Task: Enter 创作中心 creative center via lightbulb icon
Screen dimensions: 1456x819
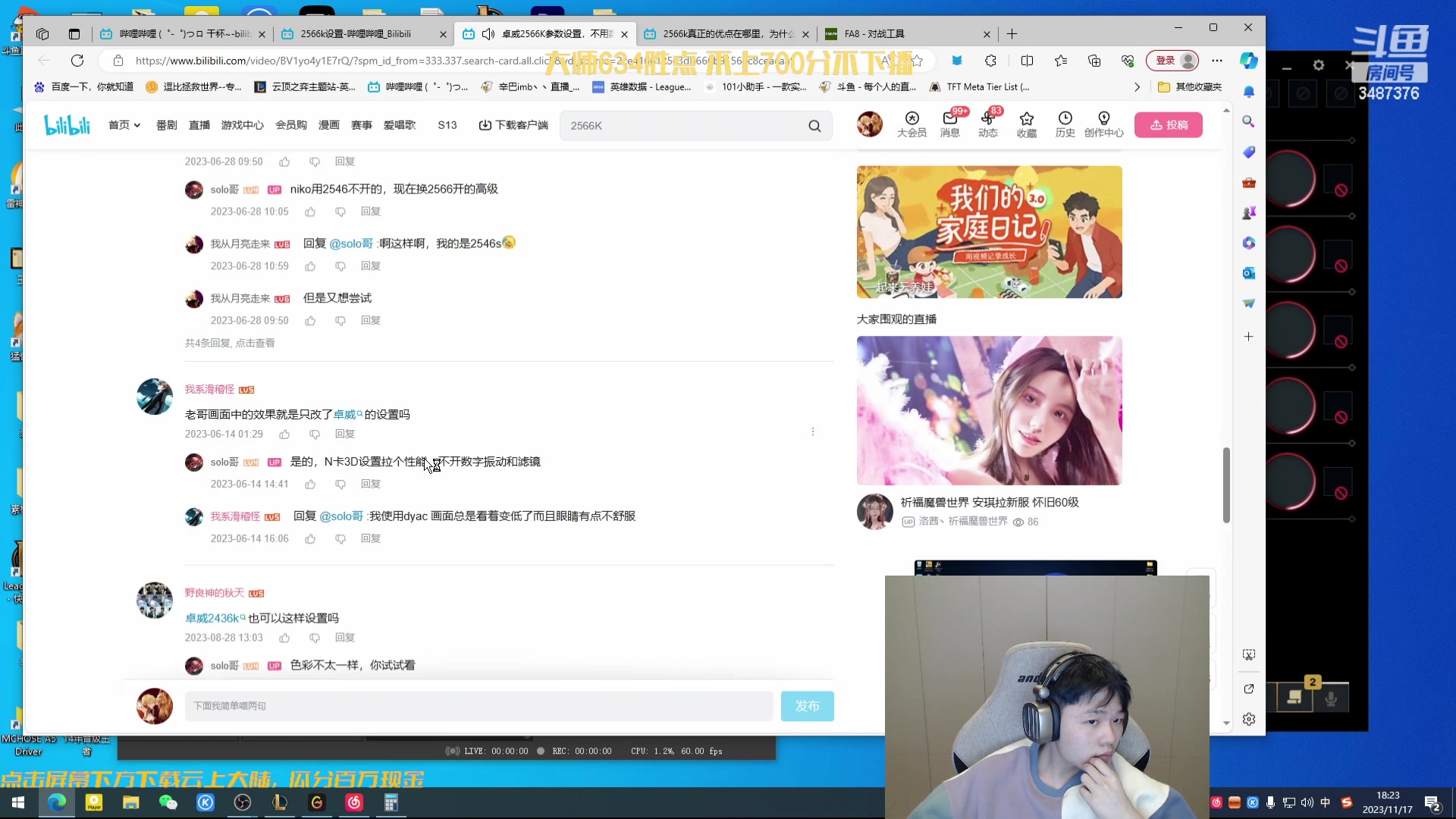Action: click(1105, 124)
